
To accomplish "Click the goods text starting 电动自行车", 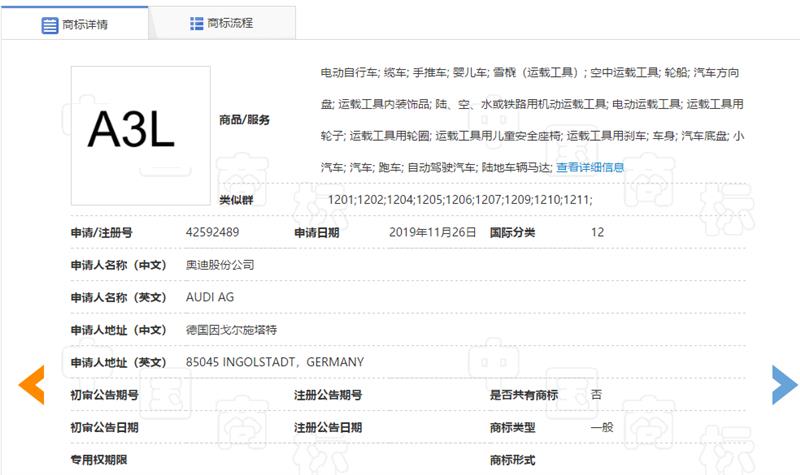I will click(x=532, y=120).
